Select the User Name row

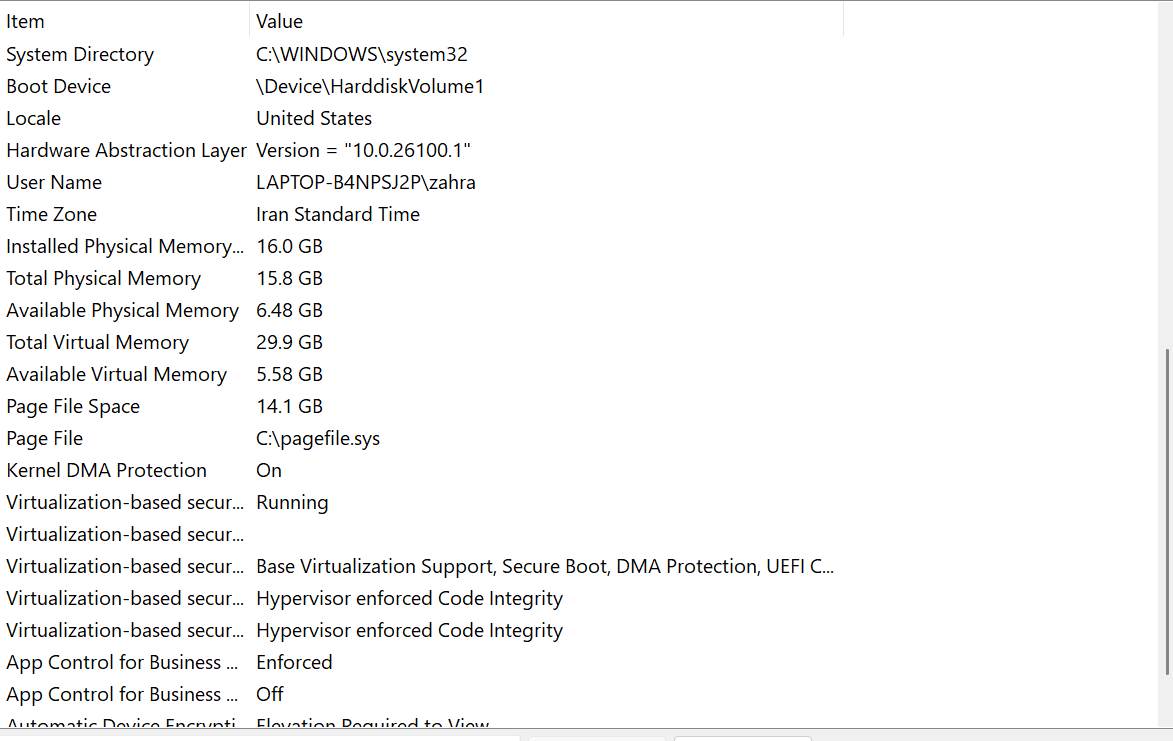[54, 182]
